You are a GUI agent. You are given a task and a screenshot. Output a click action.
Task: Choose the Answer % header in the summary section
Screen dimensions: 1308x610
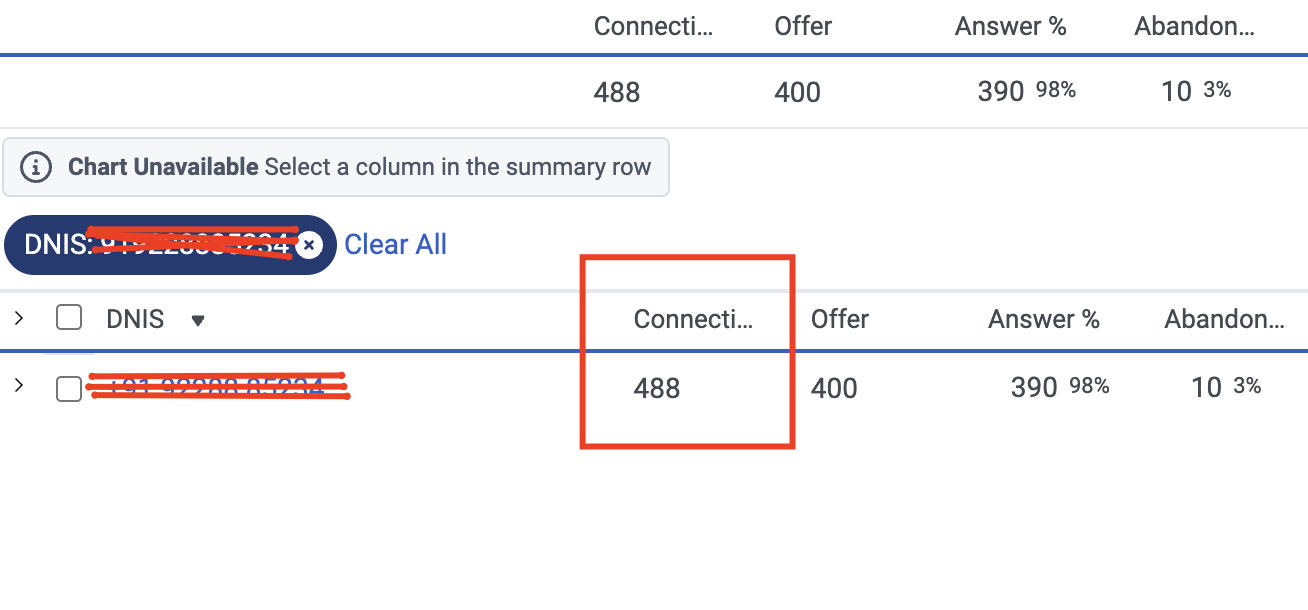[1010, 27]
